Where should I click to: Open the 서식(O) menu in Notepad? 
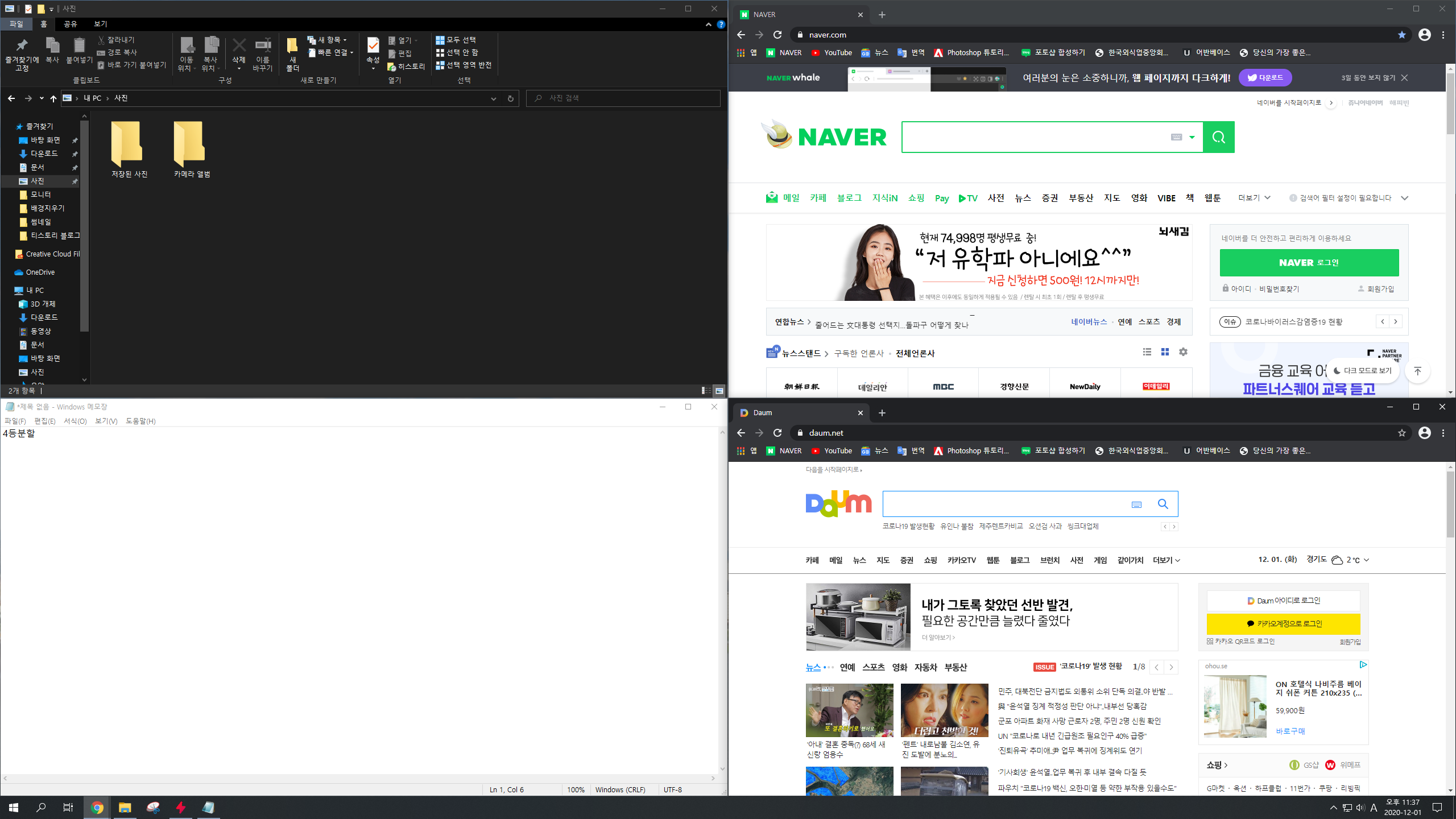pos(75,421)
